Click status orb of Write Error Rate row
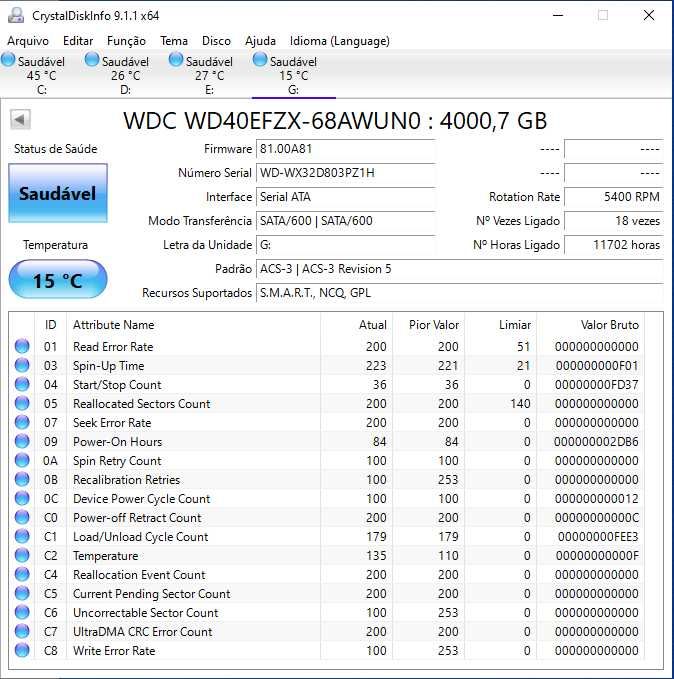674x679 pixels. [x=22, y=650]
